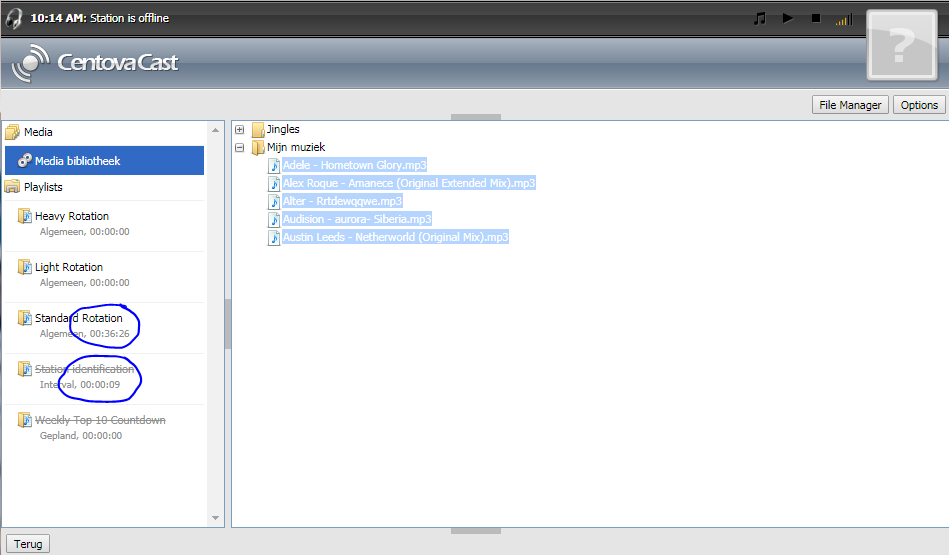Click the Audision track file icon

tap(274, 219)
